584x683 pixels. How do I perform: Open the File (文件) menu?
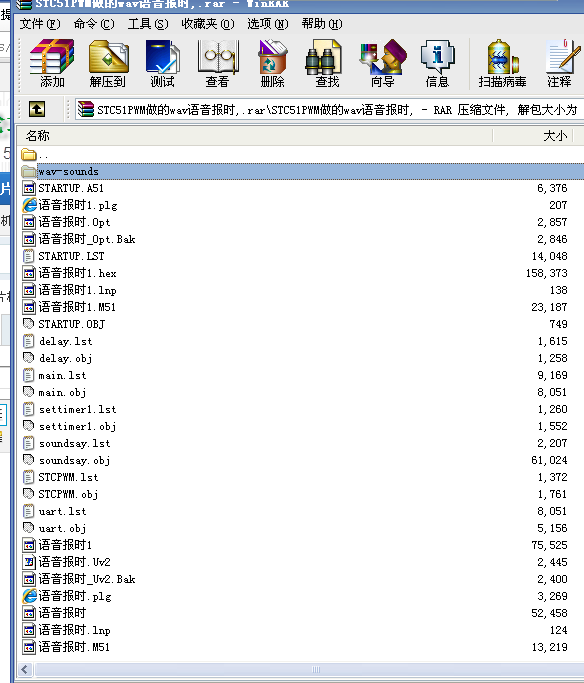click(x=40, y=24)
